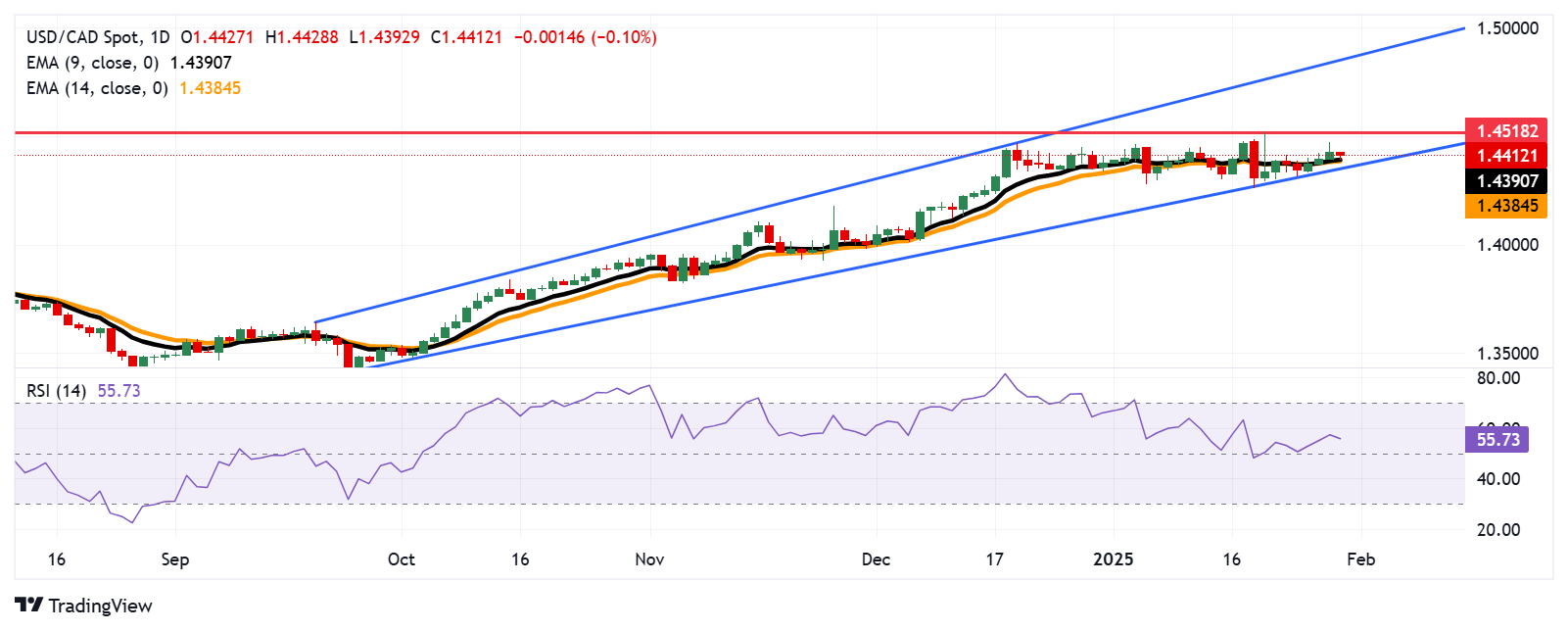This screenshot has height=631, width=1568.
Task: Click the 80.00 RSI axis label
Action: point(1498,378)
